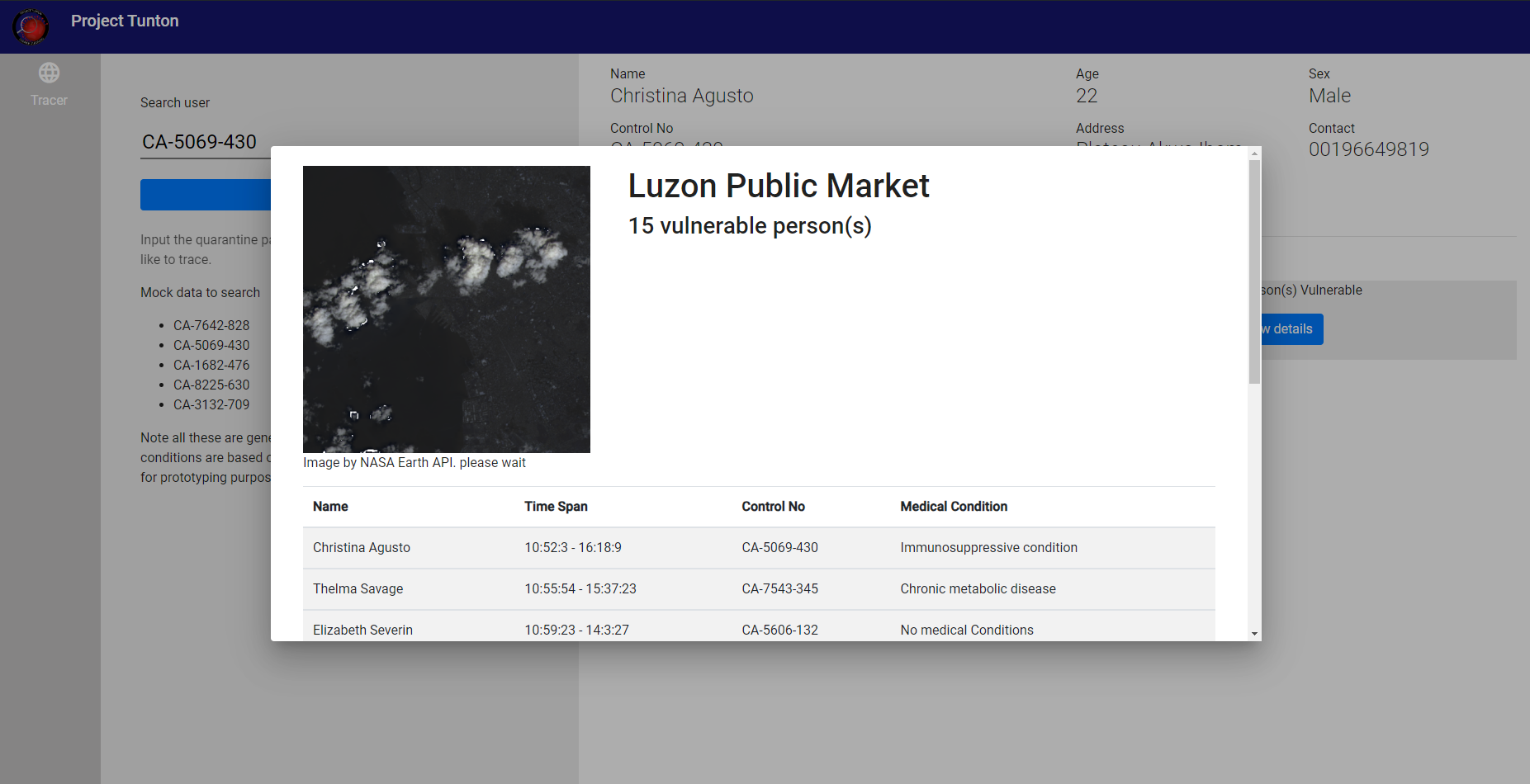Select Elizabeth Severin in the table
This screenshot has width=1530, height=784.
pyautogui.click(x=362, y=631)
